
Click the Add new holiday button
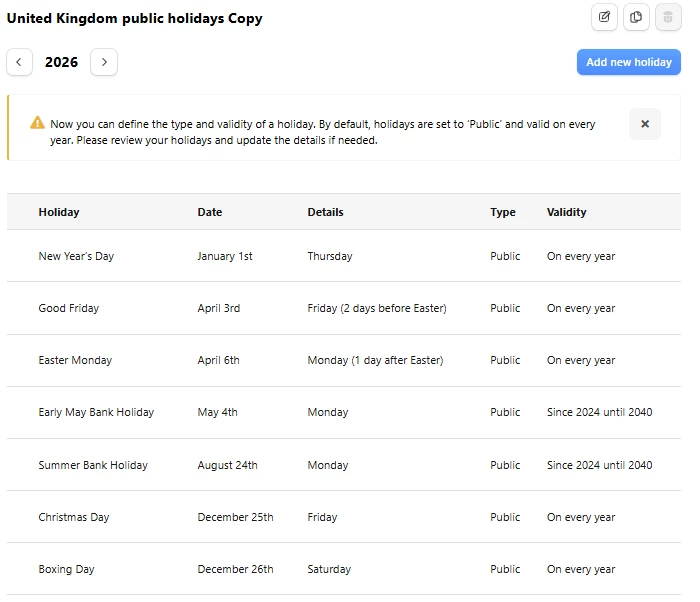[x=629, y=62]
